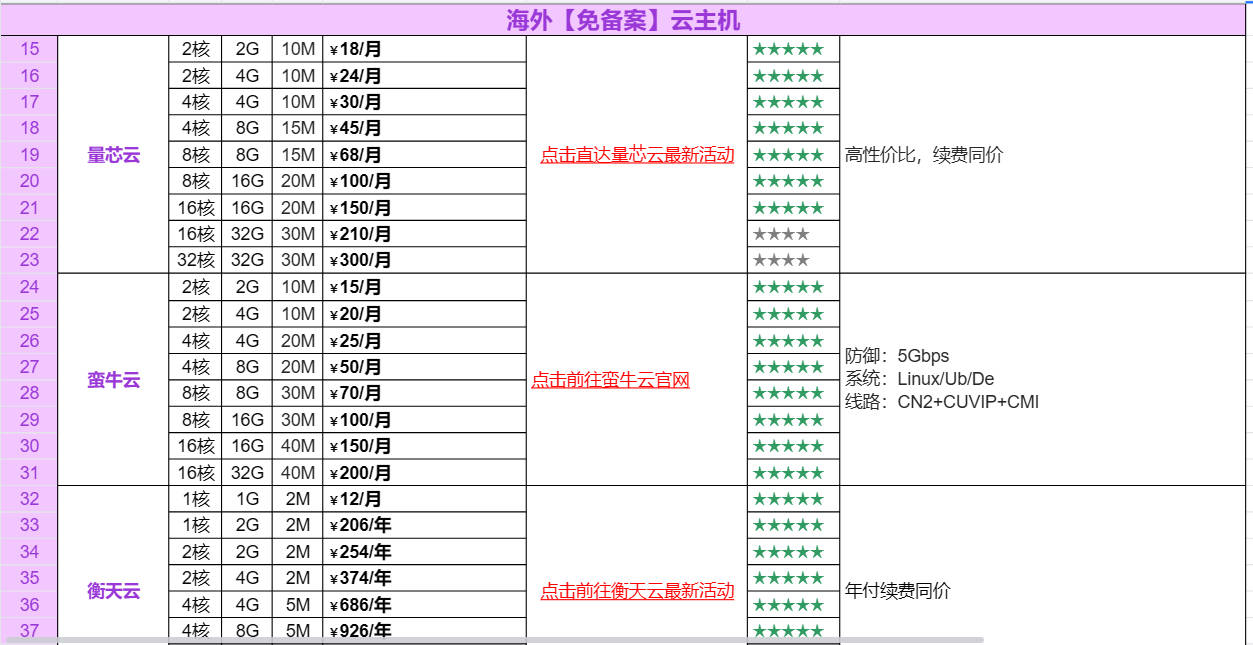This screenshot has width=1253, height=645.
Task: Click the ¥254/年 price cell
Action: 424,551
